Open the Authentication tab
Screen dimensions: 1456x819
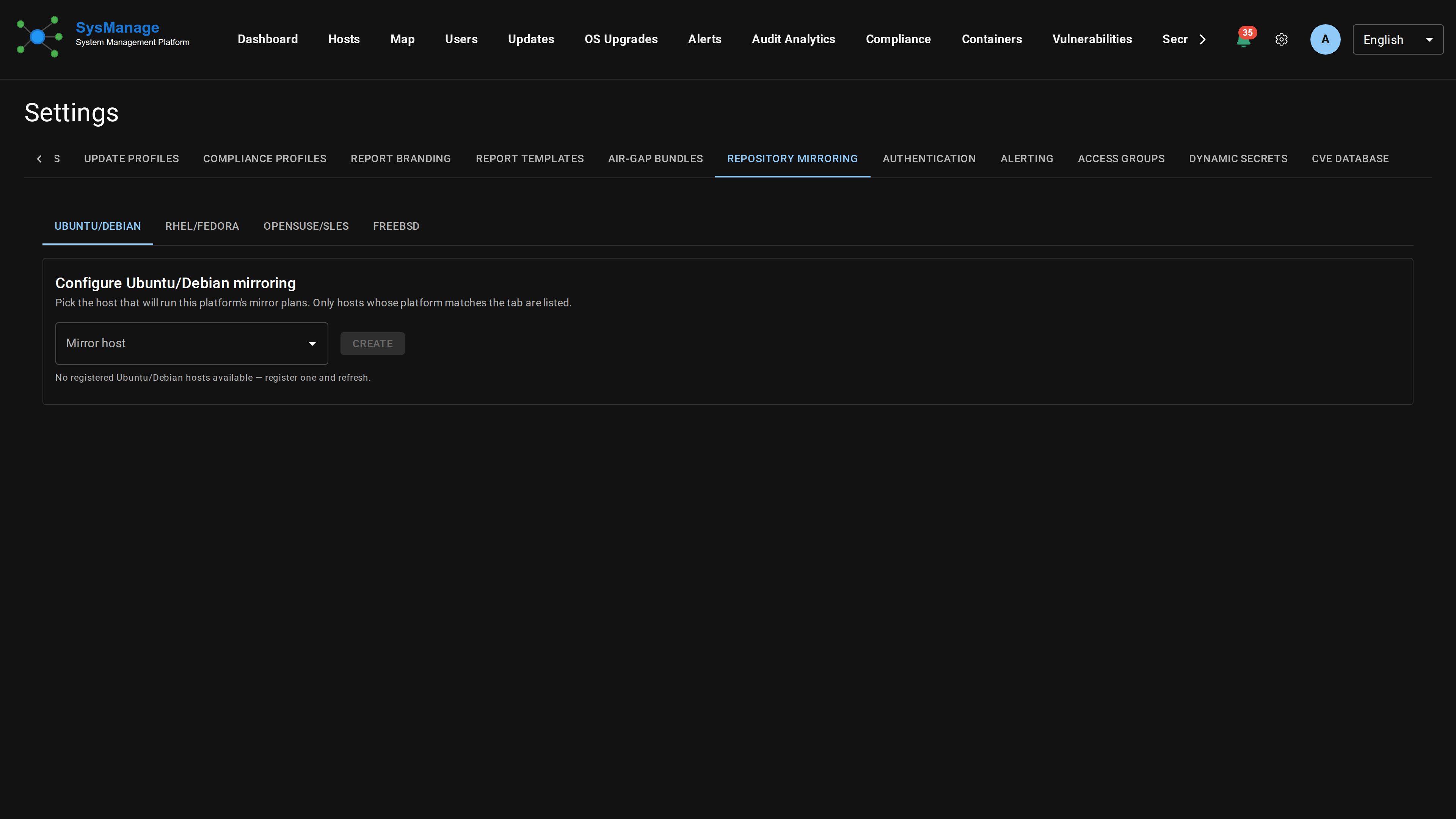click(929, 159)
